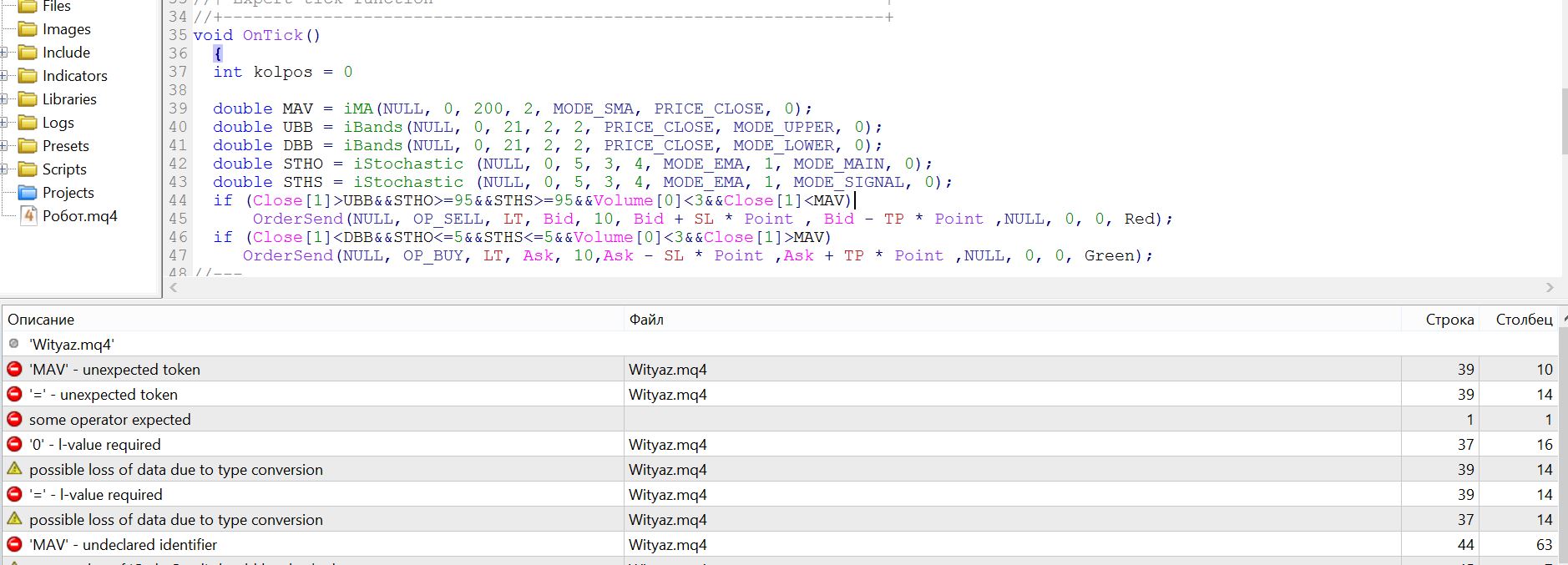Sort errors by Описание column header
1568x565 pixels.
click(x=312, y=320)
